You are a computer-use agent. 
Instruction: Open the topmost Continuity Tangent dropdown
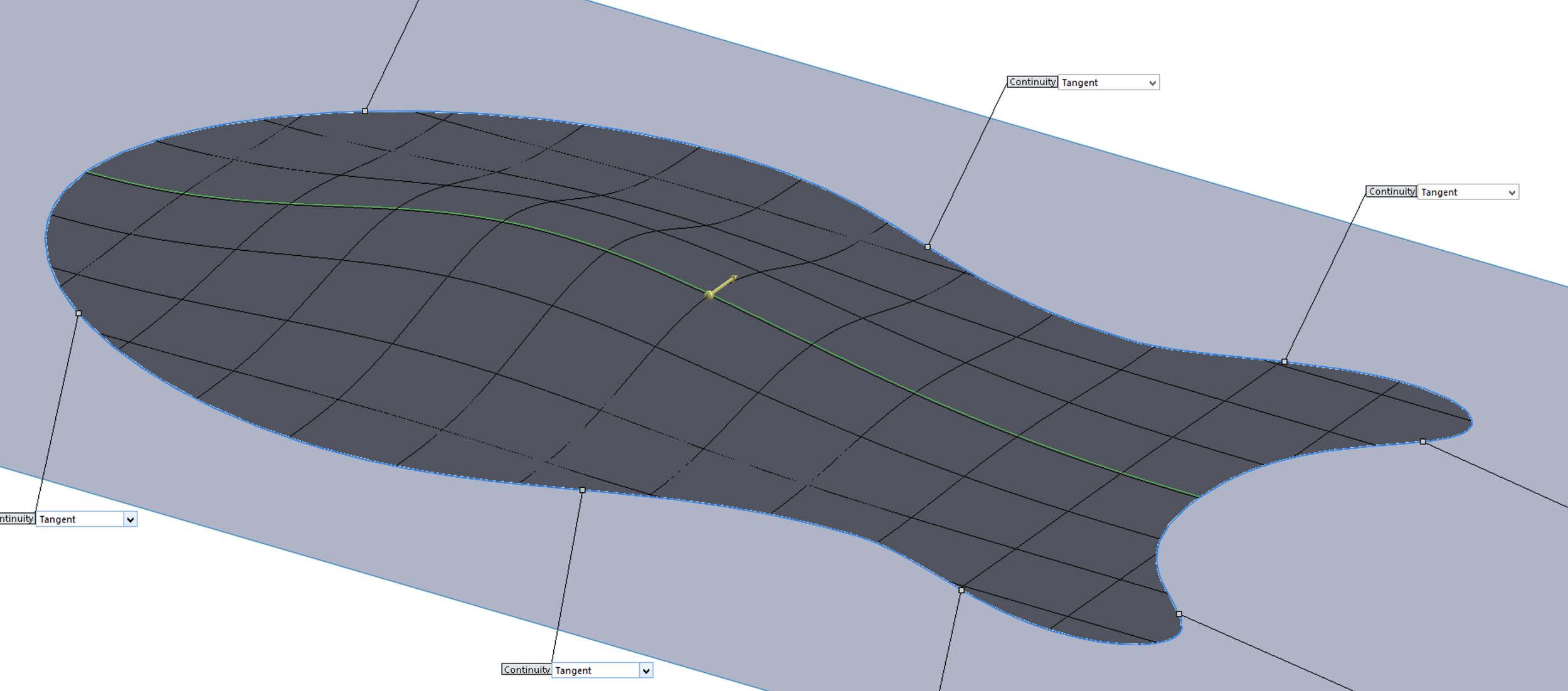coord(1108,83)
